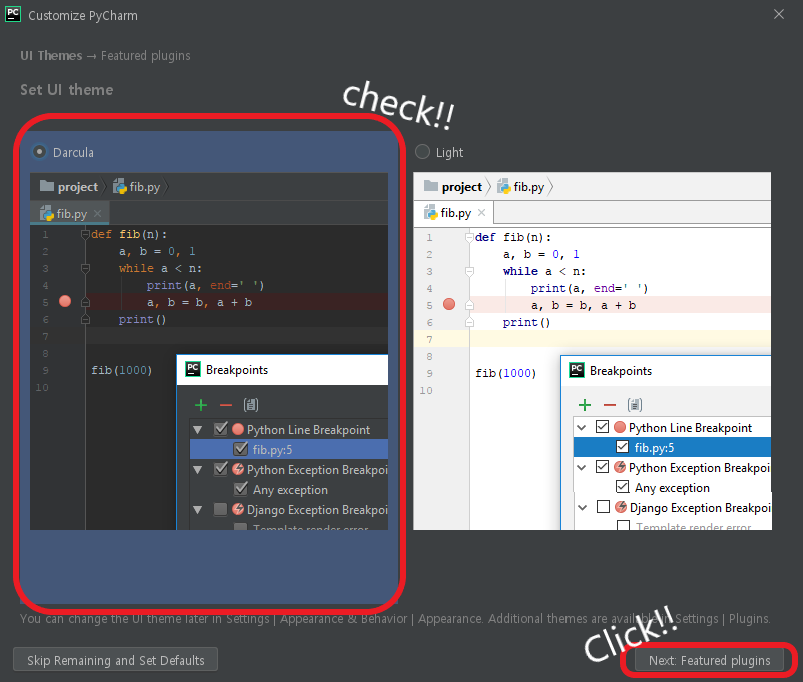This screenshot has height=682, width=803.
Task: Toggle Python Exception Breakpoint checkbox in Light preview
Action: [603, 466]
